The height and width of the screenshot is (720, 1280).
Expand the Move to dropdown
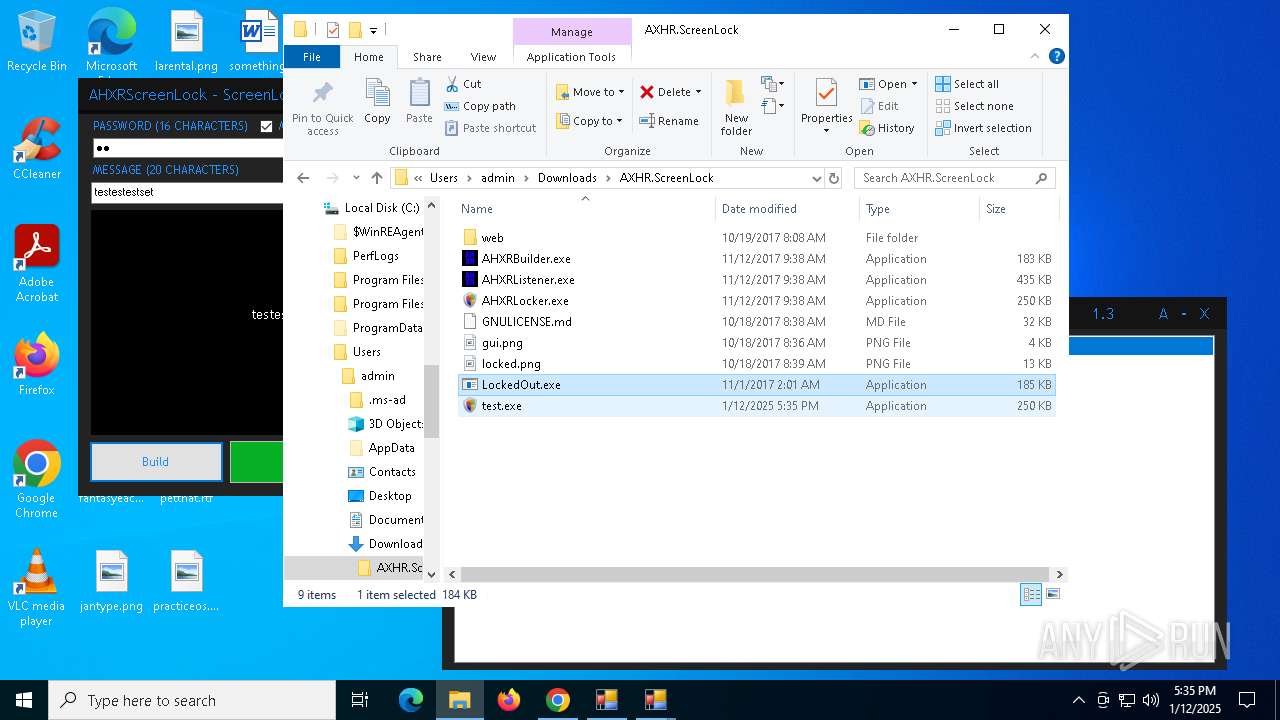(620, 92)
